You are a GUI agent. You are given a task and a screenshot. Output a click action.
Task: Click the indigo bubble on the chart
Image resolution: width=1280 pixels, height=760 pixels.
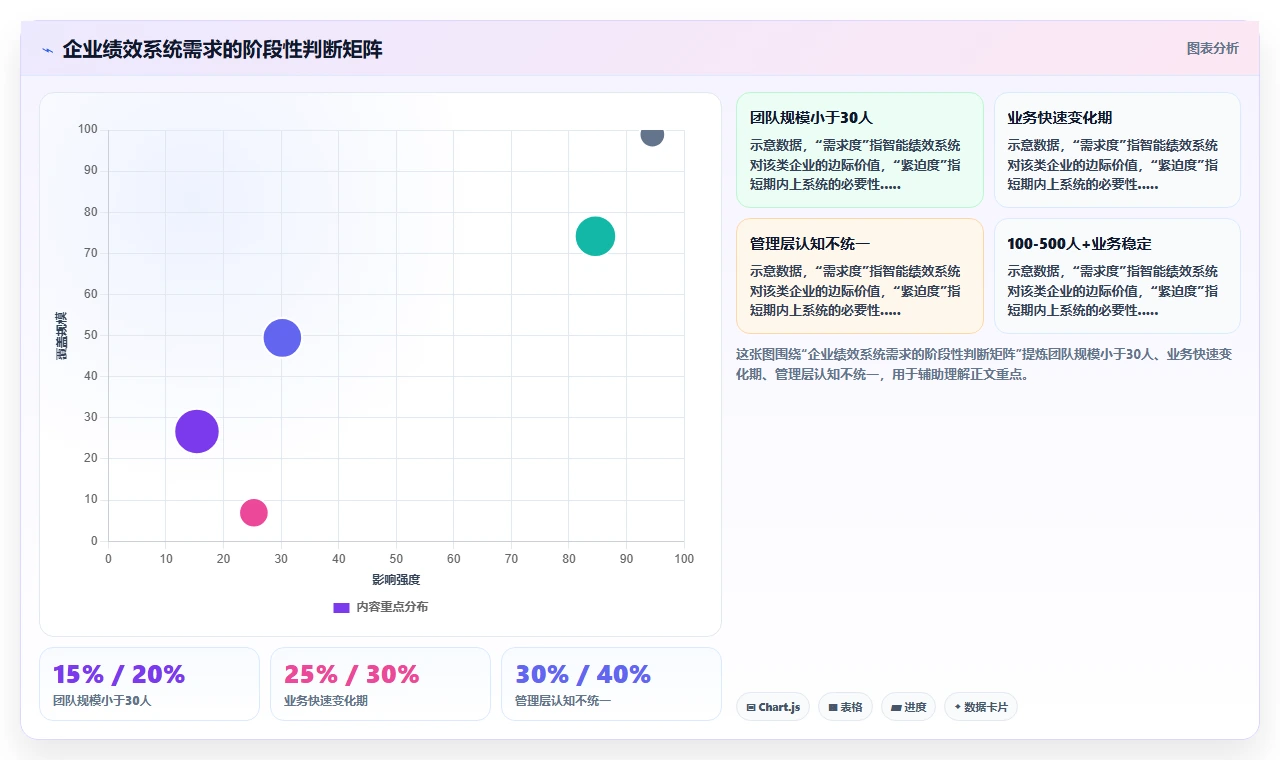click(x=282, y=338)
